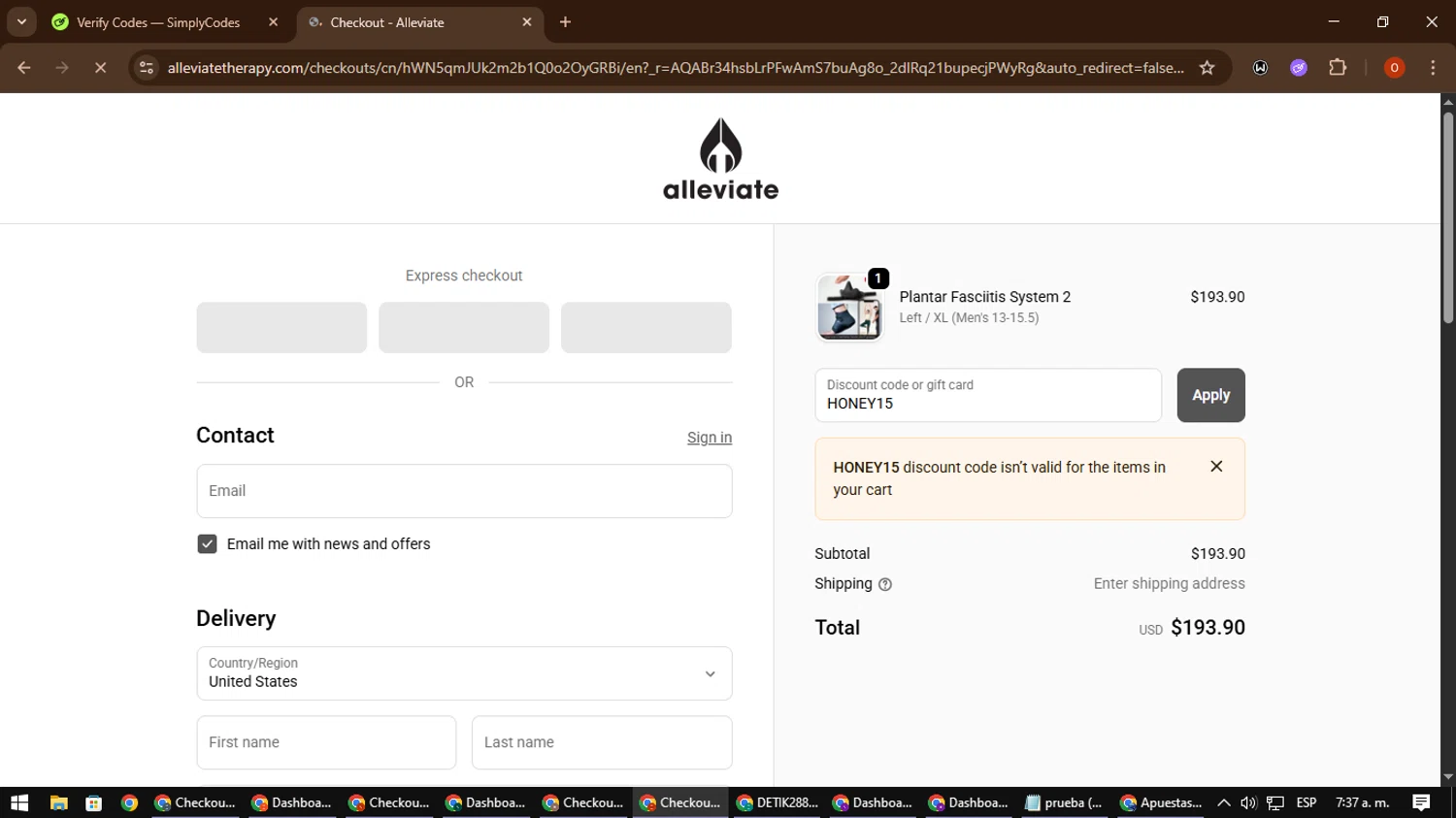Click the Sign in link

point(710,438)
